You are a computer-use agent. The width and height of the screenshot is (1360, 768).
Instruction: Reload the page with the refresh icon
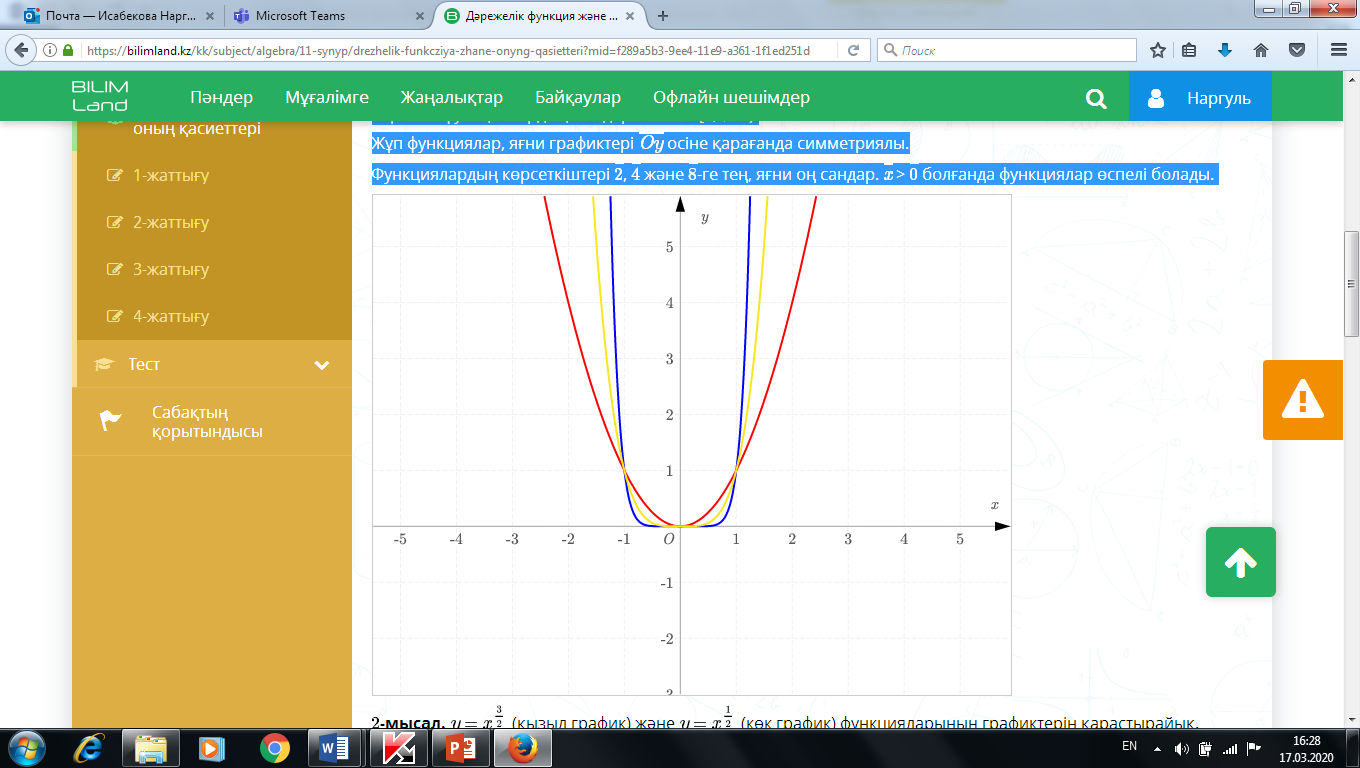pos(853,50)
